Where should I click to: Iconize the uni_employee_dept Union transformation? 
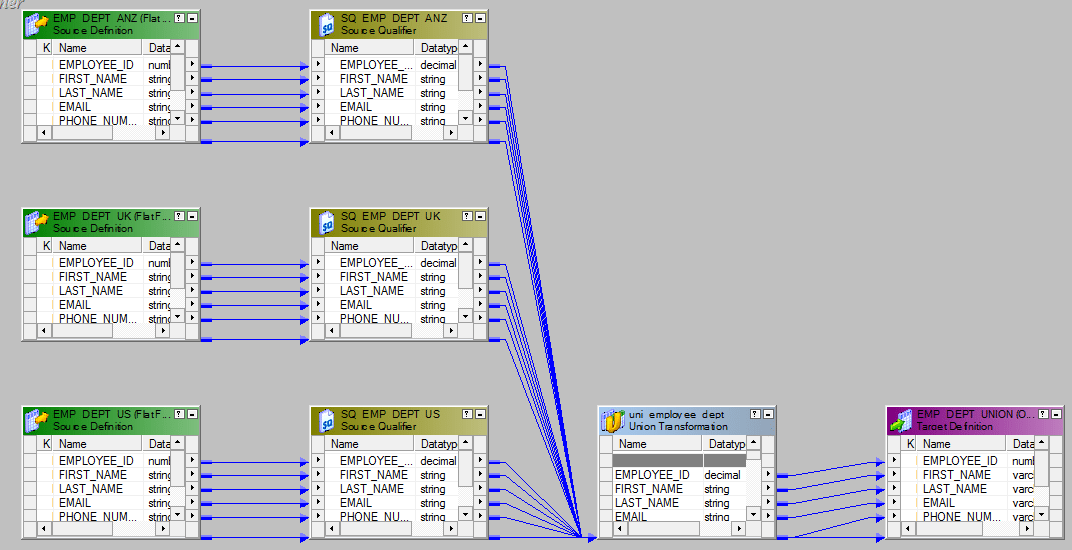pos(768,415)
